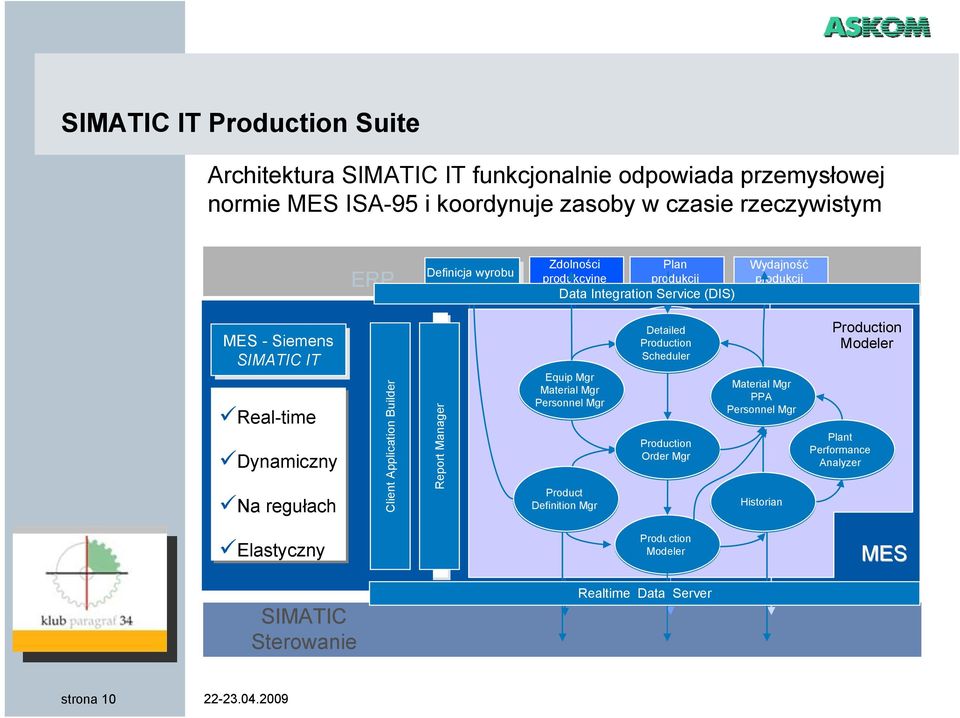960x718 pixels.
Task: Select the 'Plan produkcji' box
Action: tap(675, 271)
